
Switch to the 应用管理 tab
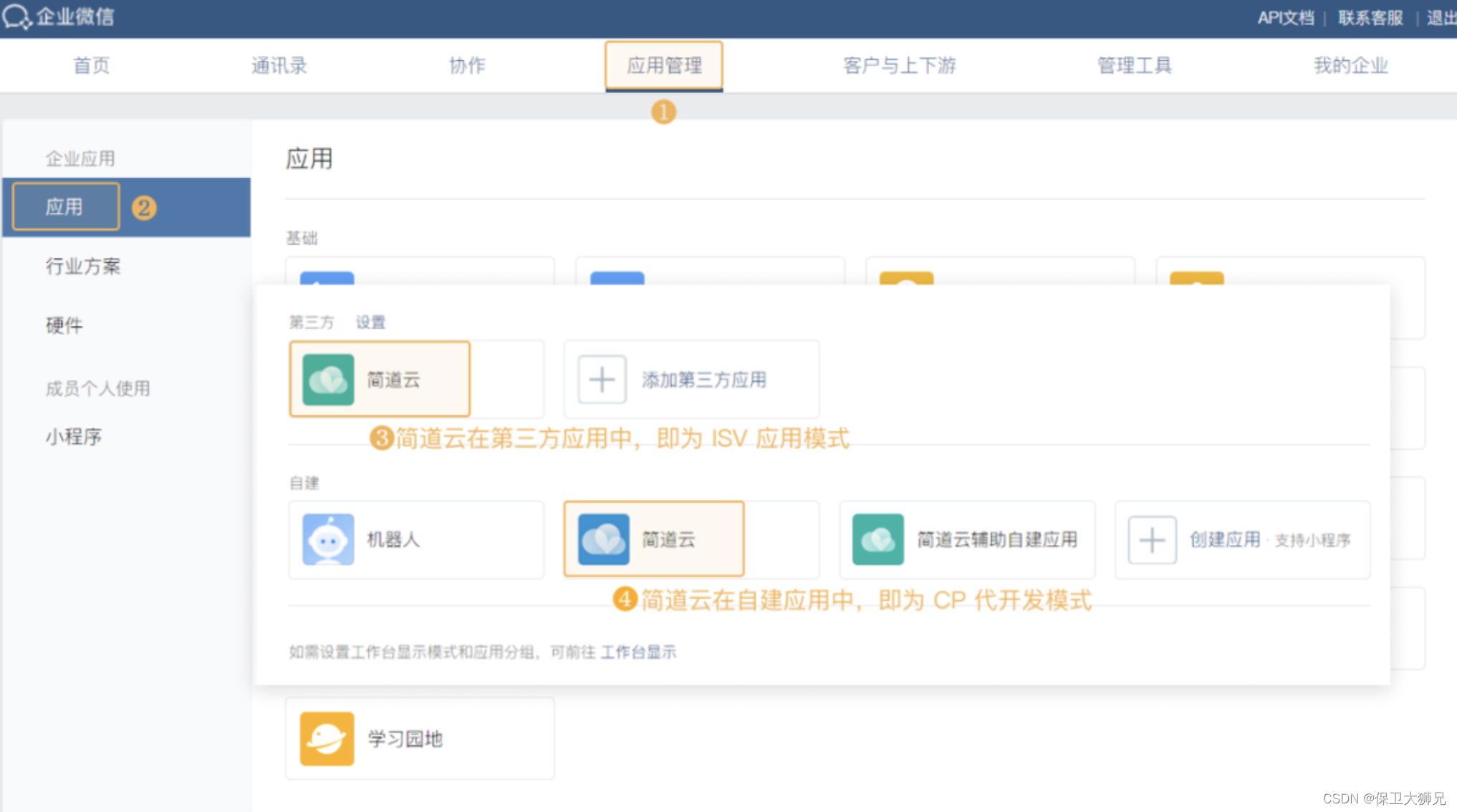(x=663, y=65)
